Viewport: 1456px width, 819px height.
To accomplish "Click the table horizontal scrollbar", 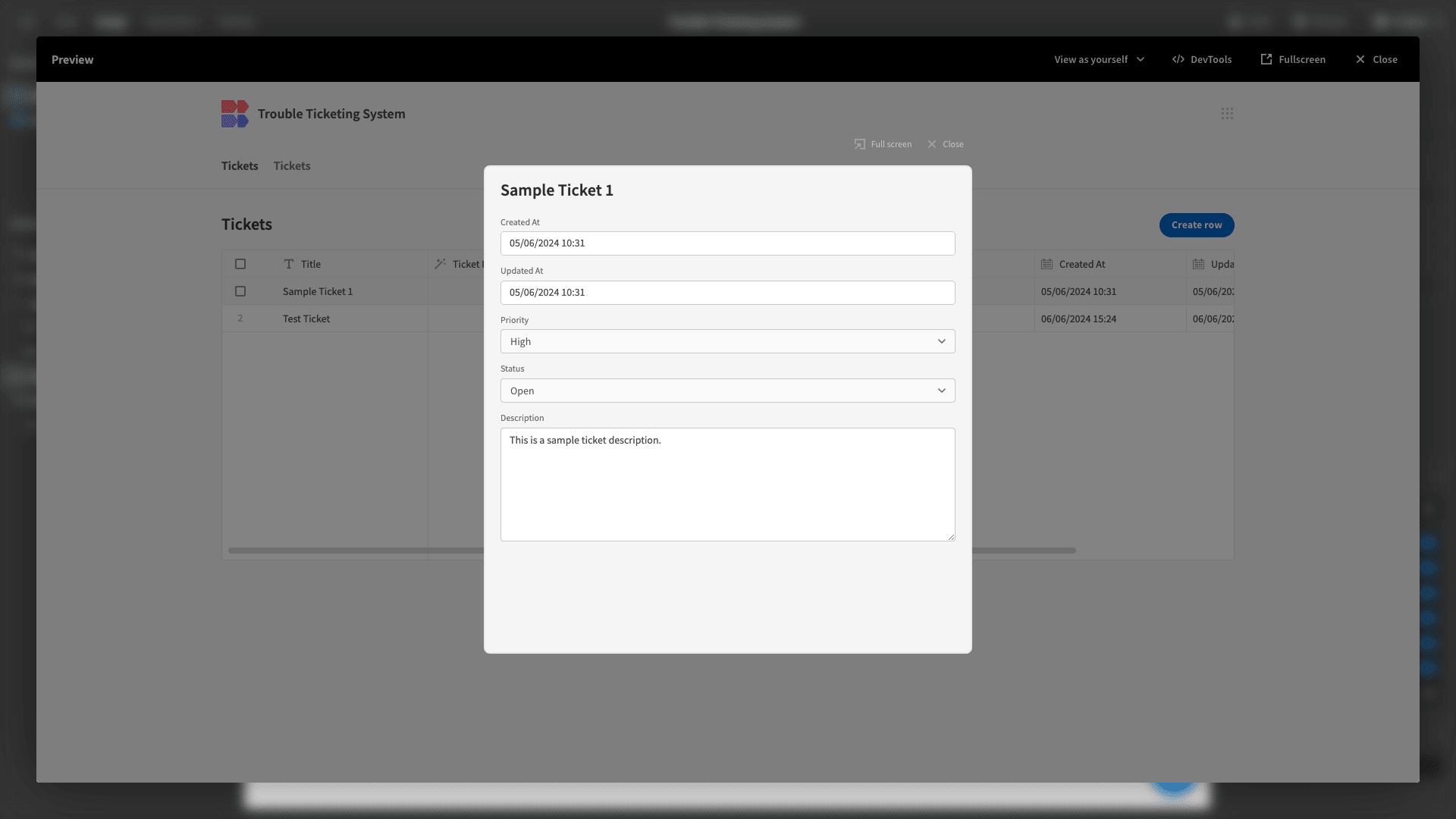I will (x=652, y=551).
